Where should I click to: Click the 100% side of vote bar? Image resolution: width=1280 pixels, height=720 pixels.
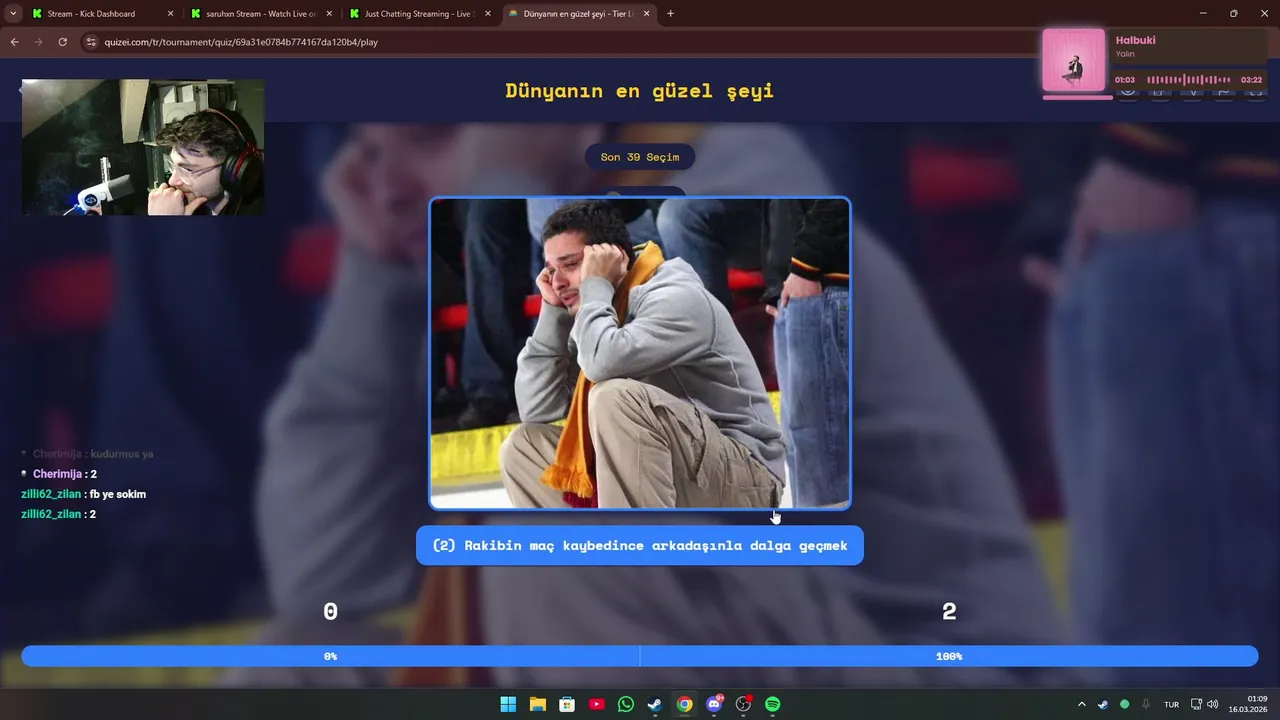(x=949, y=656)
